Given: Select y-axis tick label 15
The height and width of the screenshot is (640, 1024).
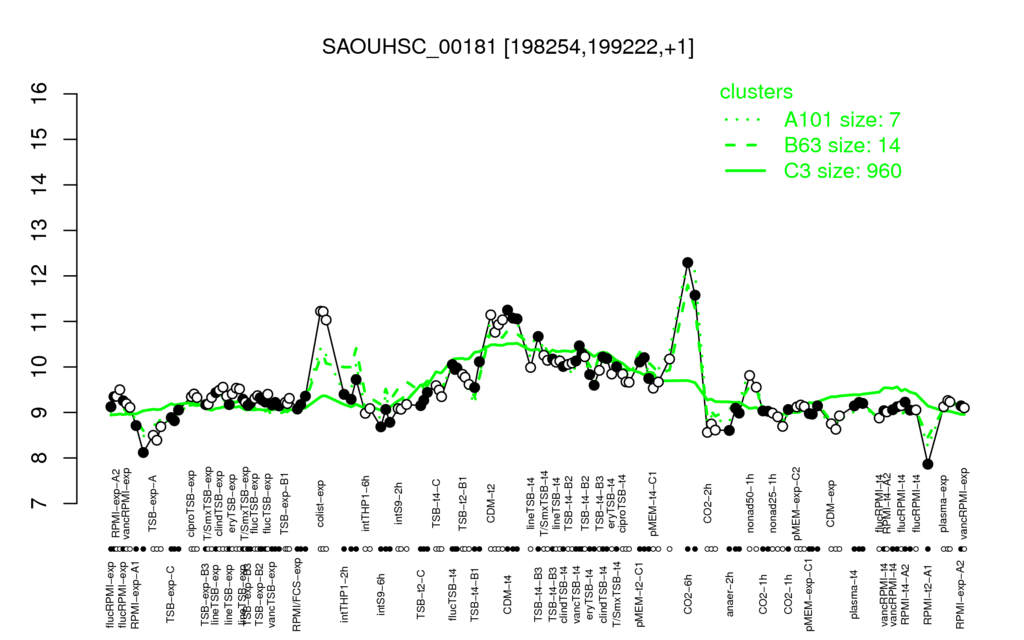Looking at the screenshot, I should click(40, 139).
